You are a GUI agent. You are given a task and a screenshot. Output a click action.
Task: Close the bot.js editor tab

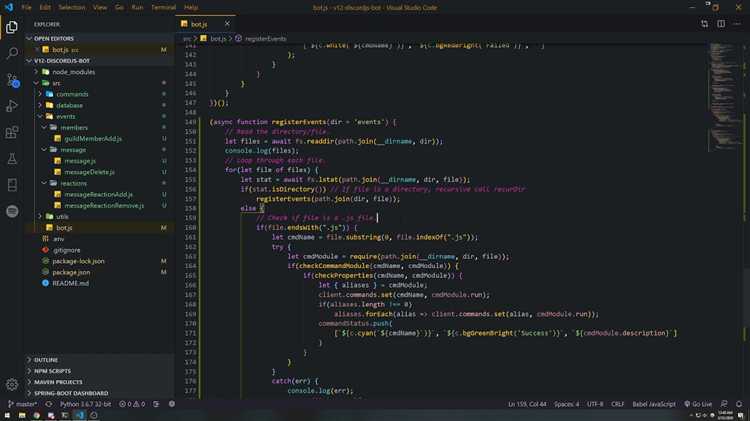click(227, 23)
